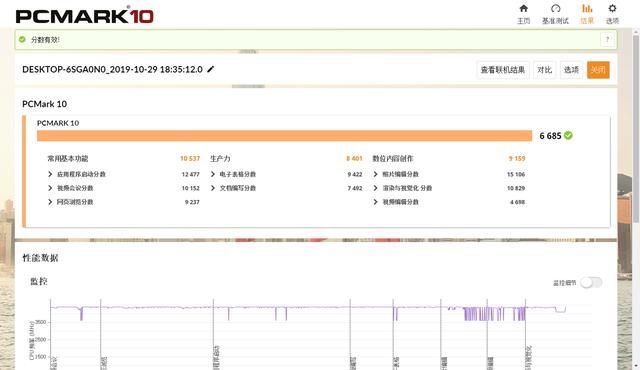The image size is (640, 370).
Task: Click 查看联机结果 button
Action: click(503, 70)
